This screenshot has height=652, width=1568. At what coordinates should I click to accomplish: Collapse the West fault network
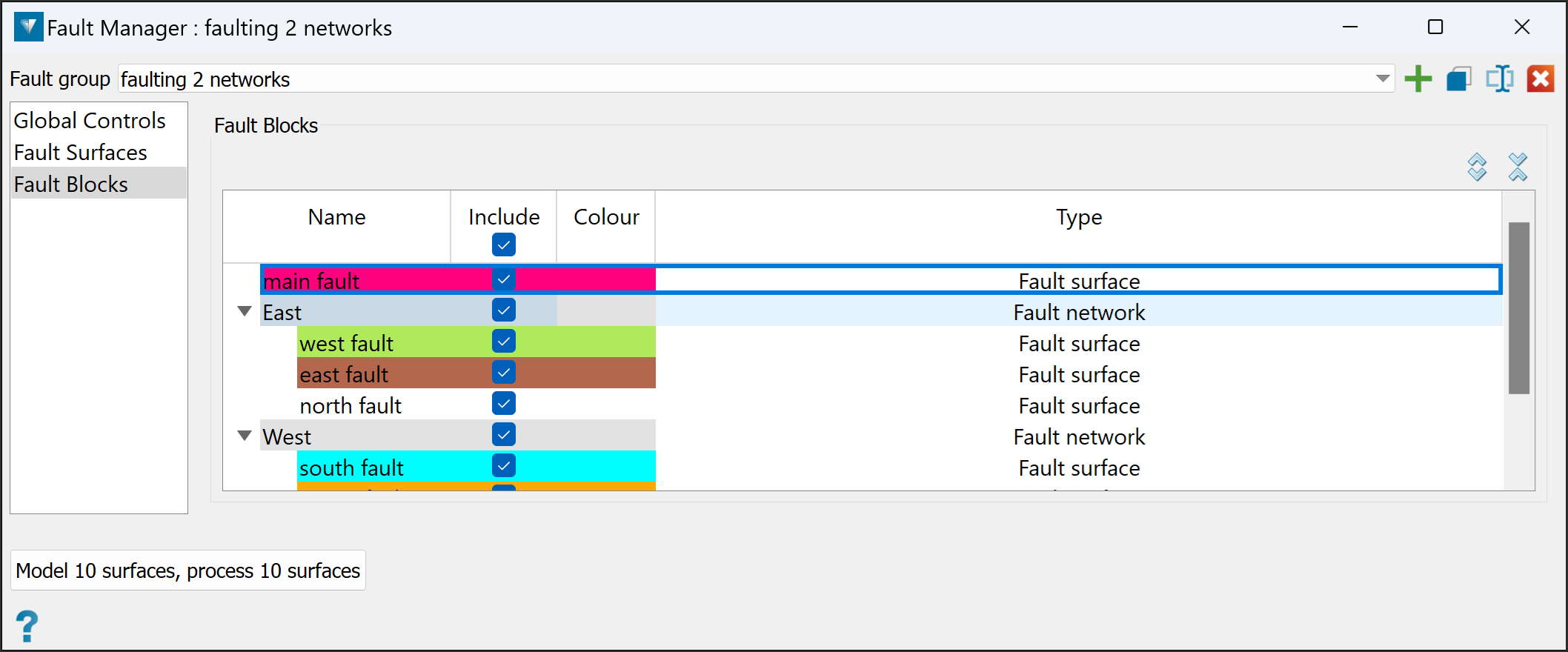tap(245, 436)
